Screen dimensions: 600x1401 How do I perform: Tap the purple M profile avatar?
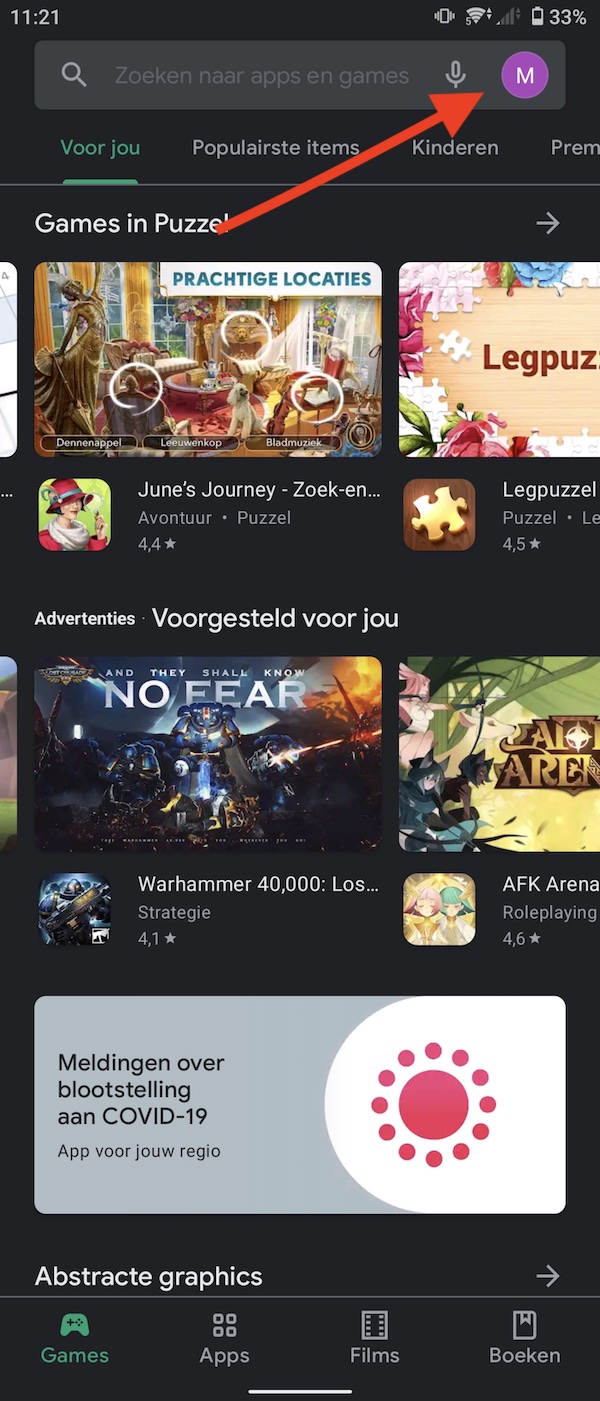(525, 75)
